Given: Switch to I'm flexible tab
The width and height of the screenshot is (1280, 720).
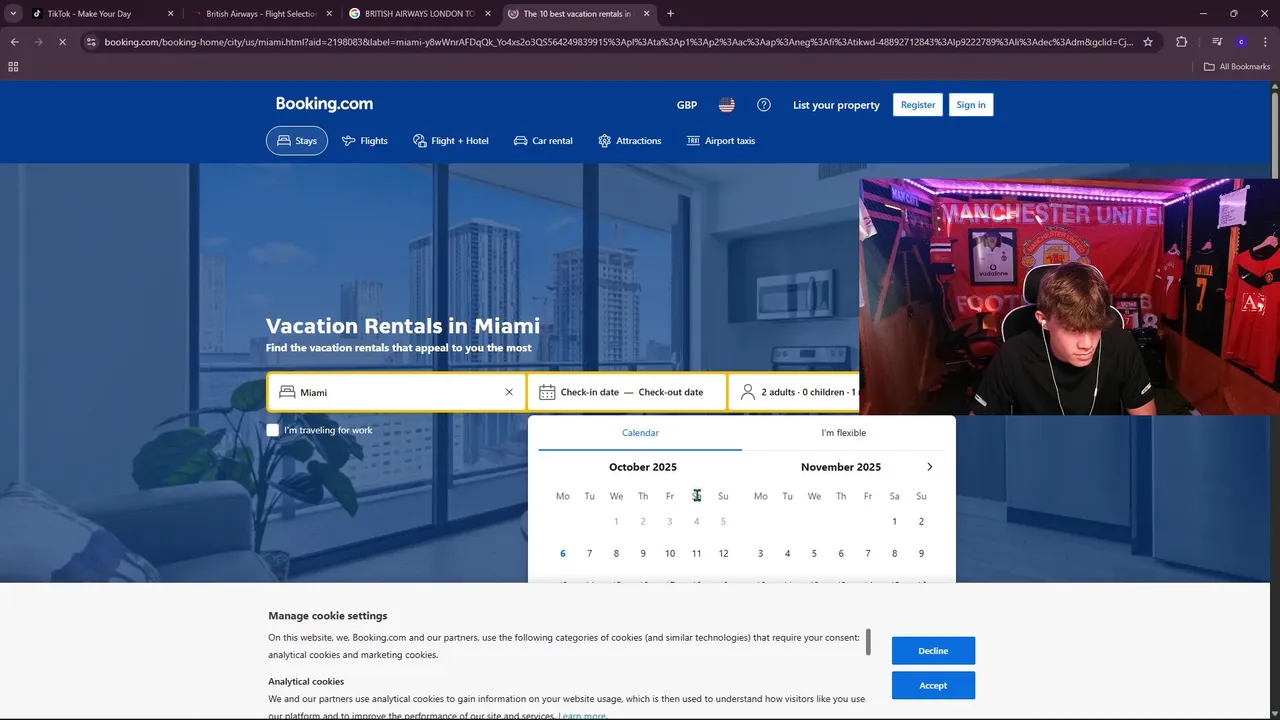Looking at the screenshot, I should [x=844, y=433].
